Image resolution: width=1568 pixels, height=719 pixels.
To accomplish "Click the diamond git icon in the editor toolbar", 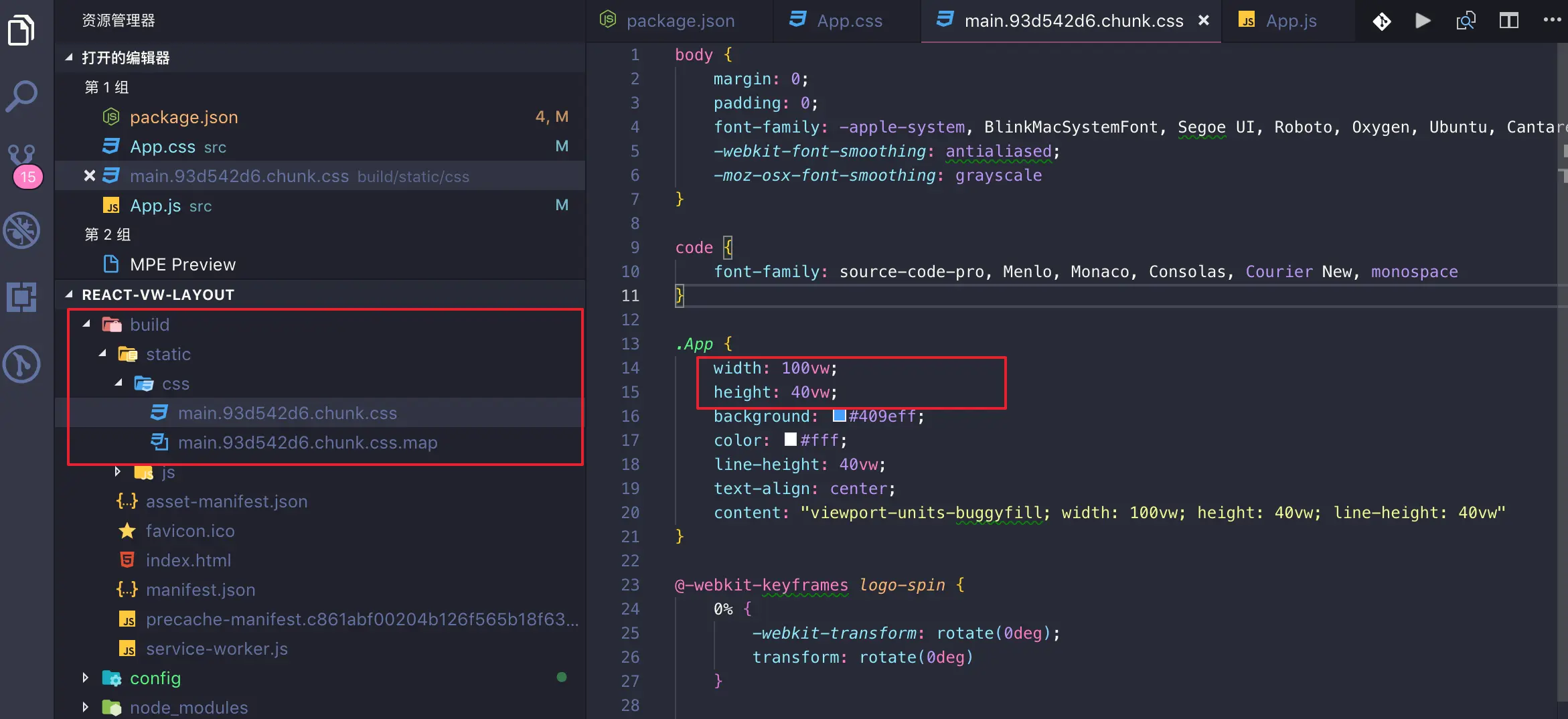I will tap(1382, 21).
